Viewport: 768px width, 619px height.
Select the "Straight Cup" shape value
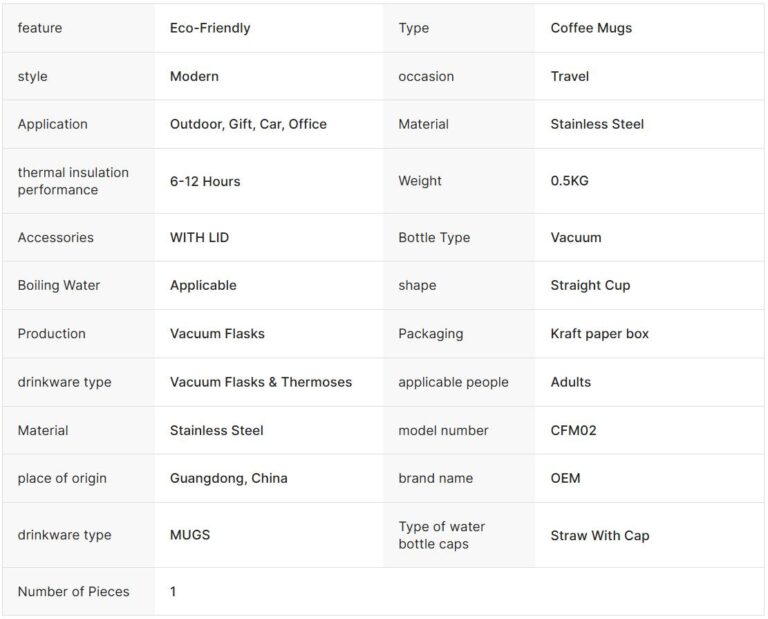(x=590, y=285)
